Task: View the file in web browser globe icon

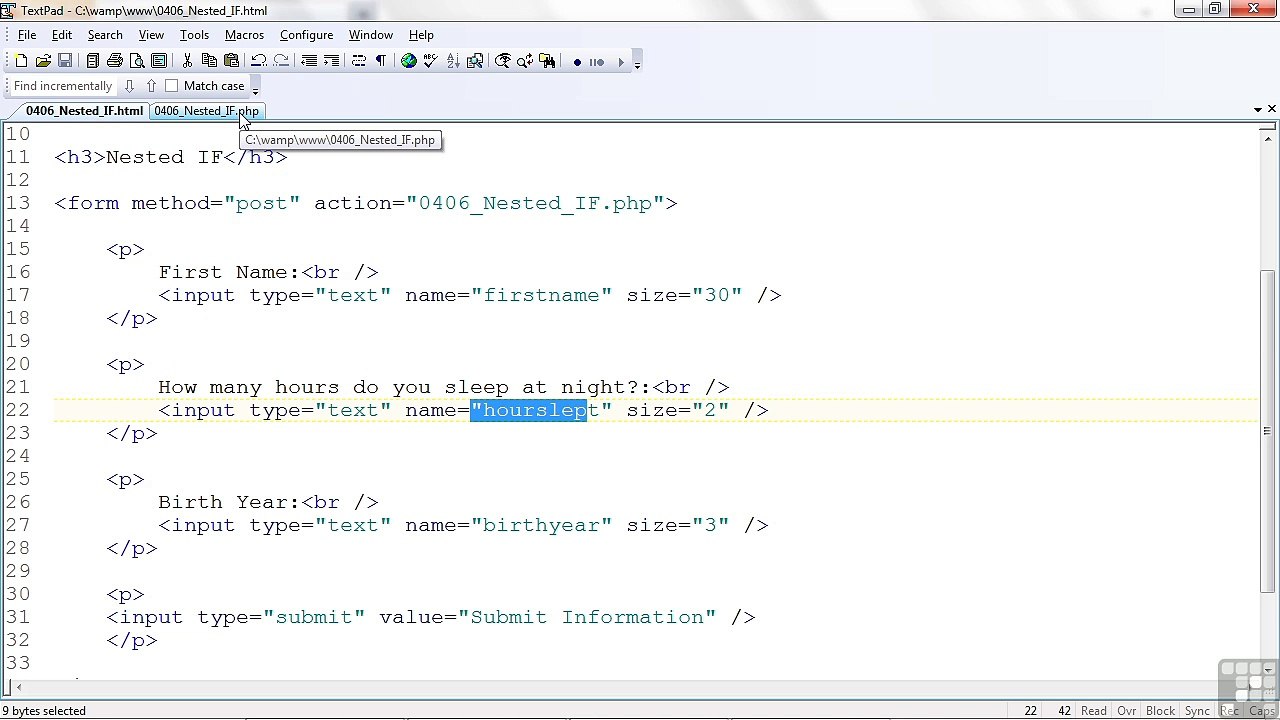Action: 409,61
